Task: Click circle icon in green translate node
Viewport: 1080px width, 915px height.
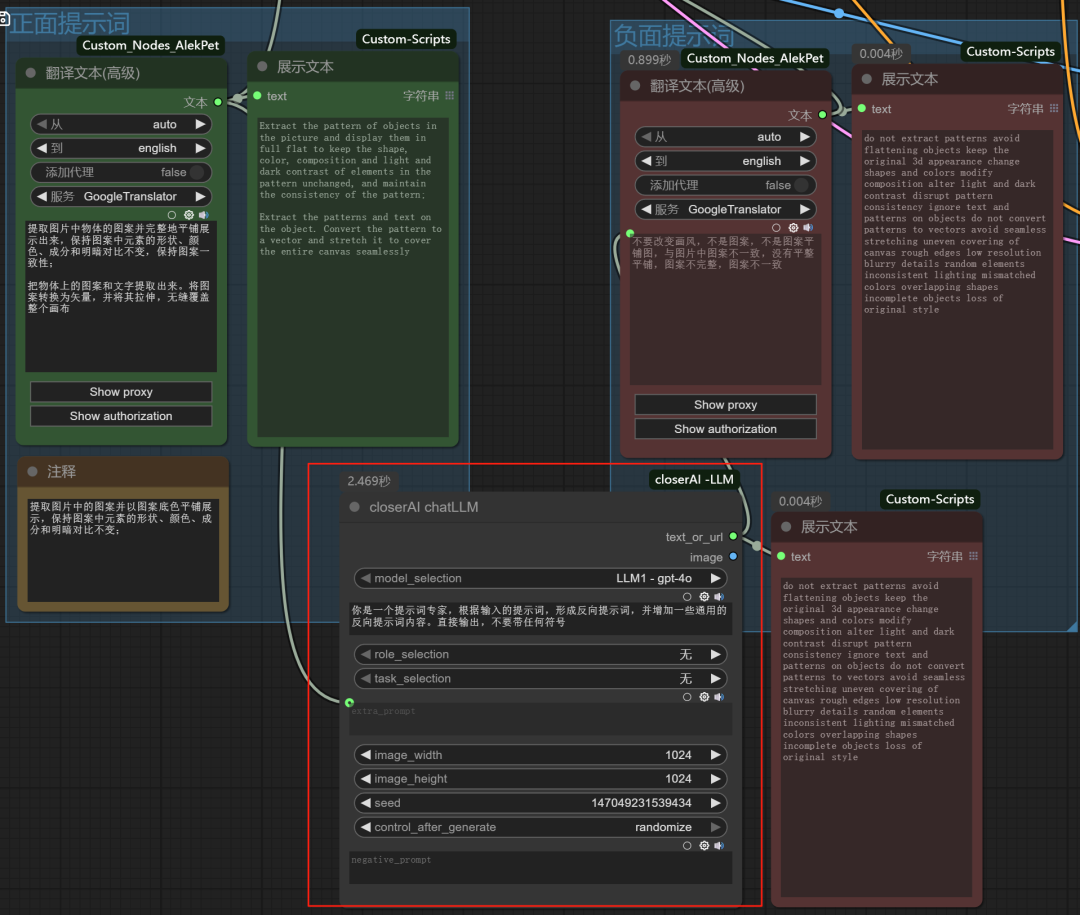Action: click(x=172, y=215)
